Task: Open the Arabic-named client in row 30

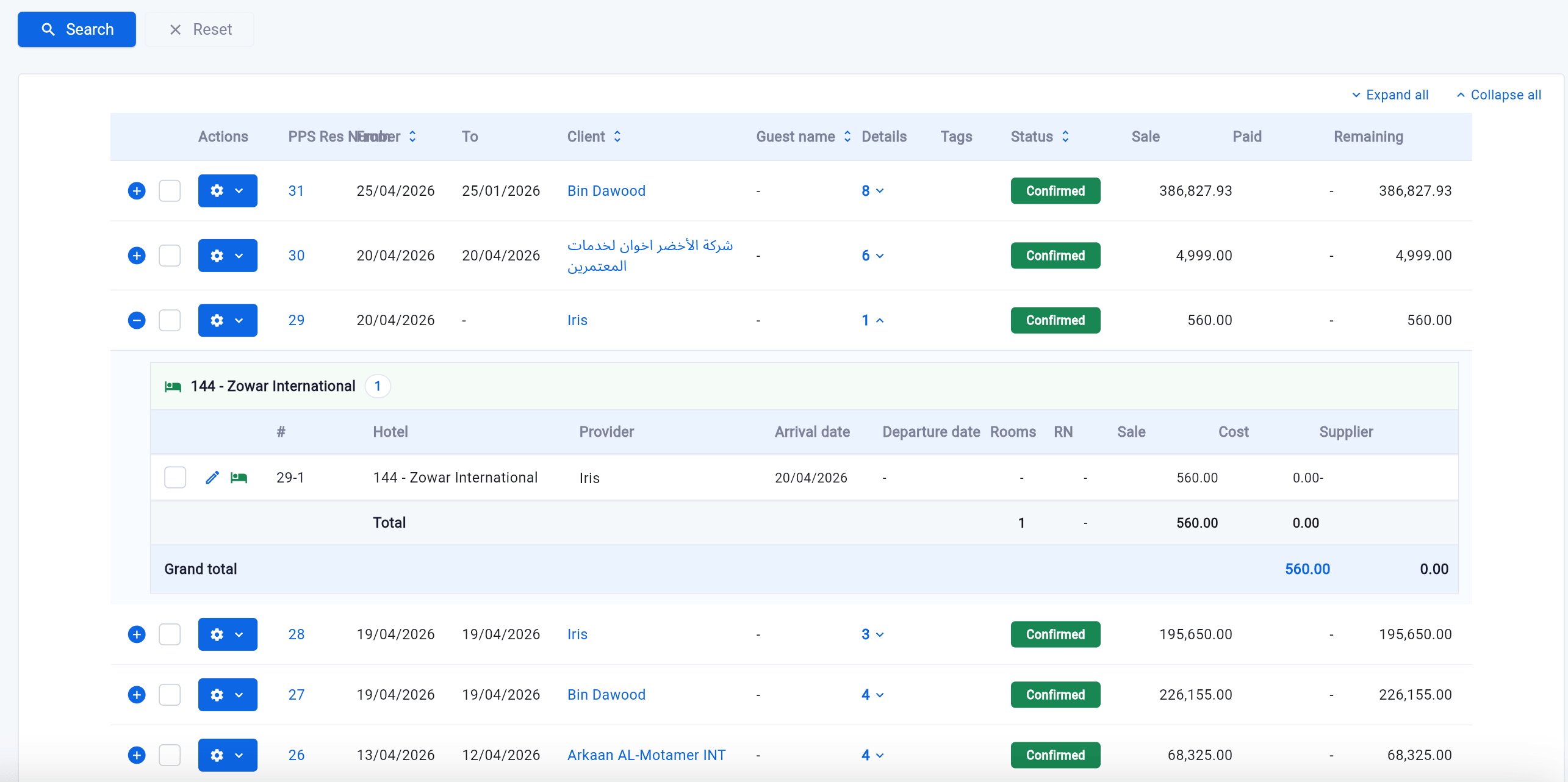Action: click(650, 256)
